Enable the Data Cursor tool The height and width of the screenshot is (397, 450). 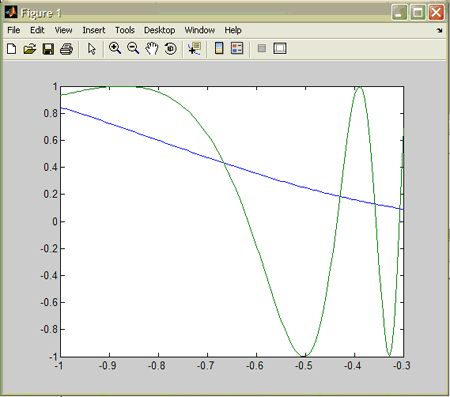click(x=194, y=49)
